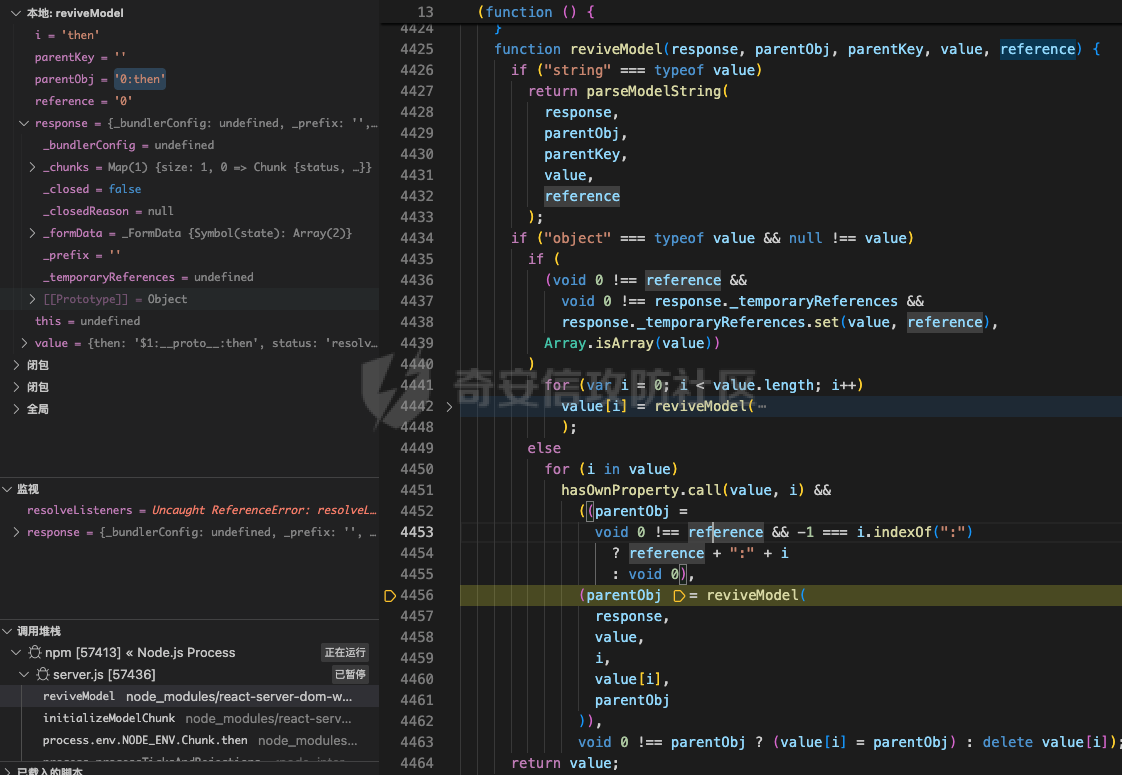1122x775 pixels.
Task: Collapse the 本地: reviveModel scope
Action: [16, 13]
